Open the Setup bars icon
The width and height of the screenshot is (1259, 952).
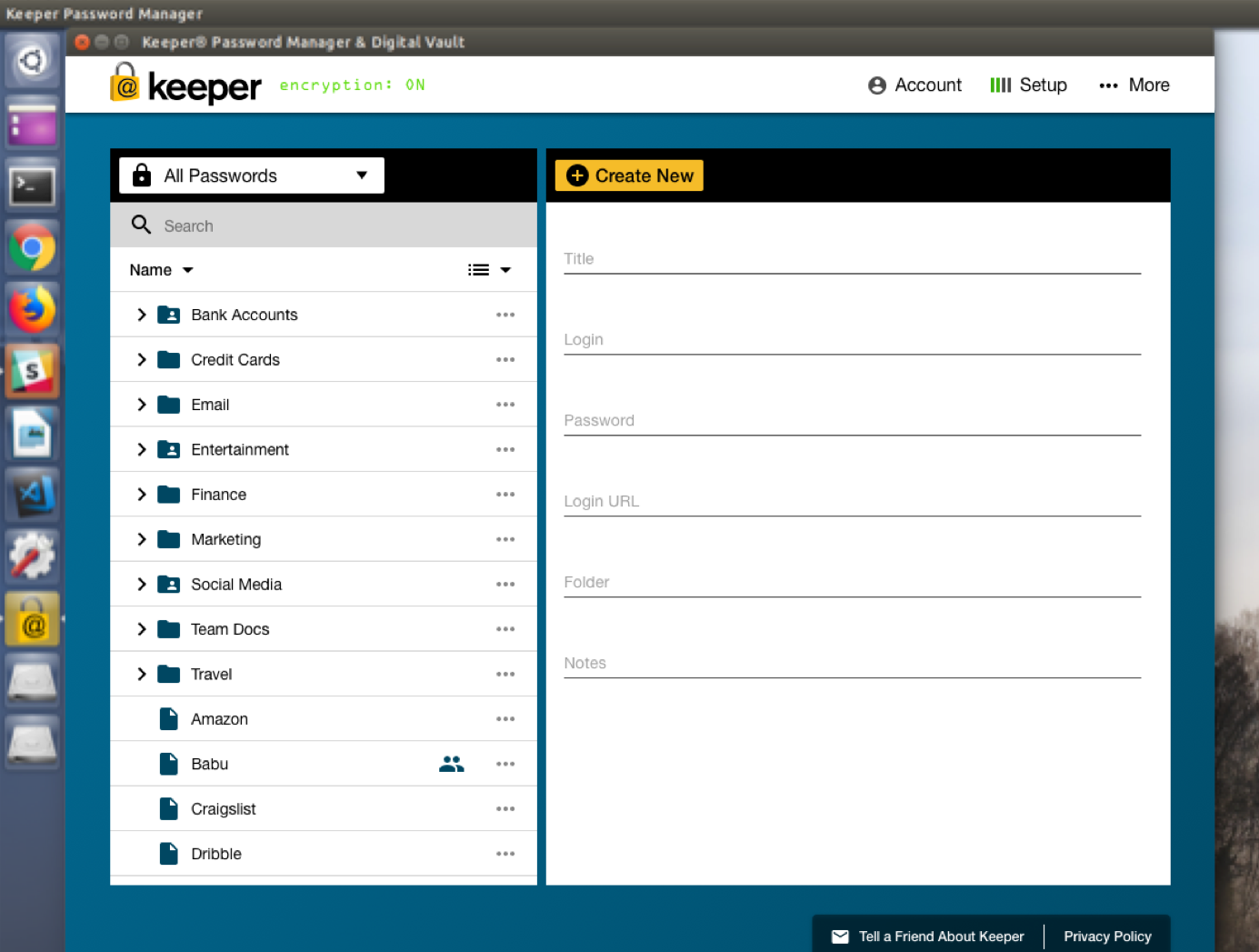tap(1000, 85)
